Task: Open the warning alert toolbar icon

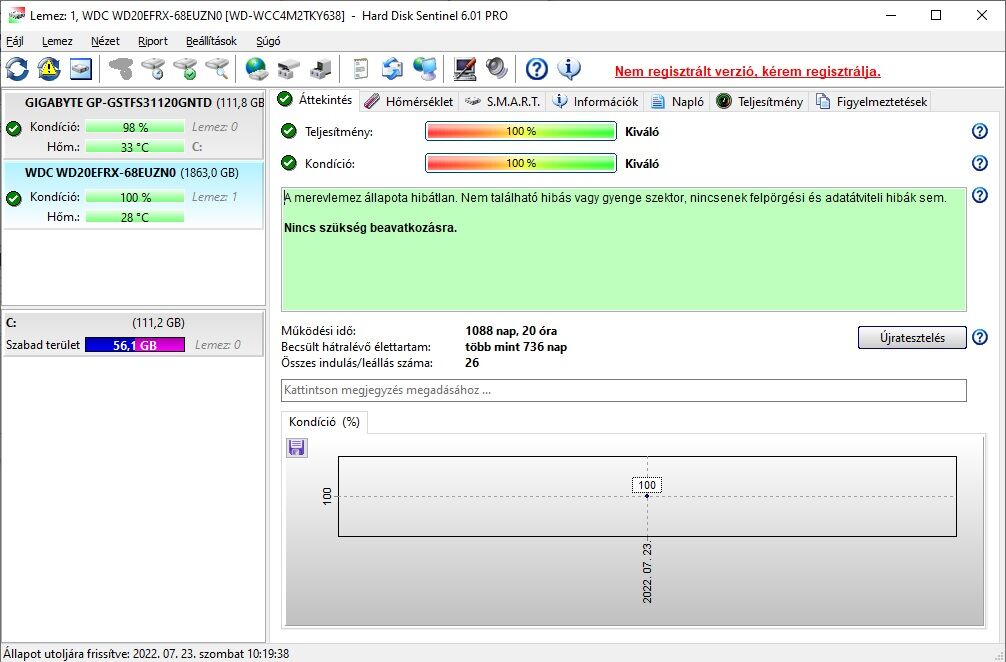Action: point(49,68)
